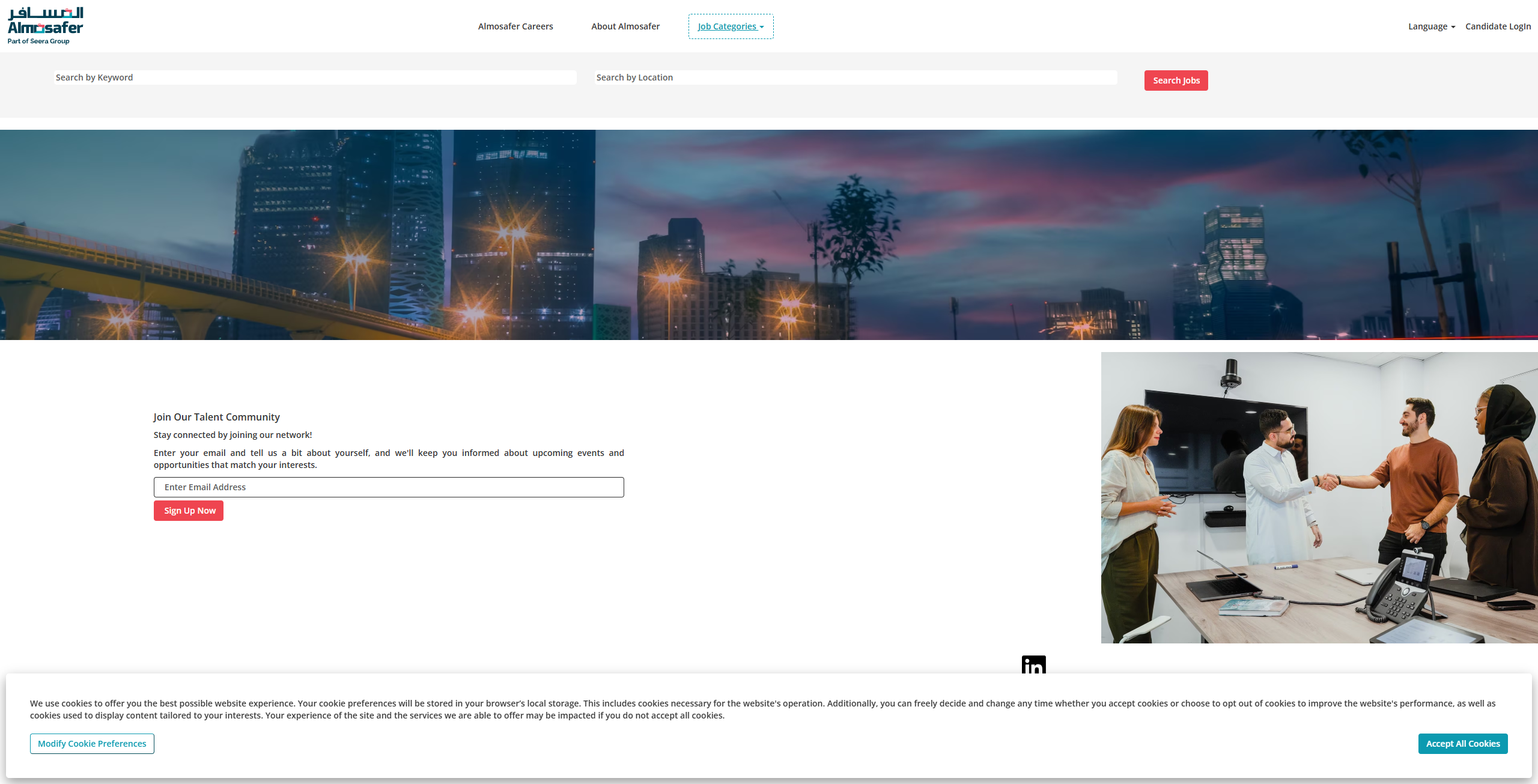
Task: Click the city skyline banner image
Action: (769, 235)
